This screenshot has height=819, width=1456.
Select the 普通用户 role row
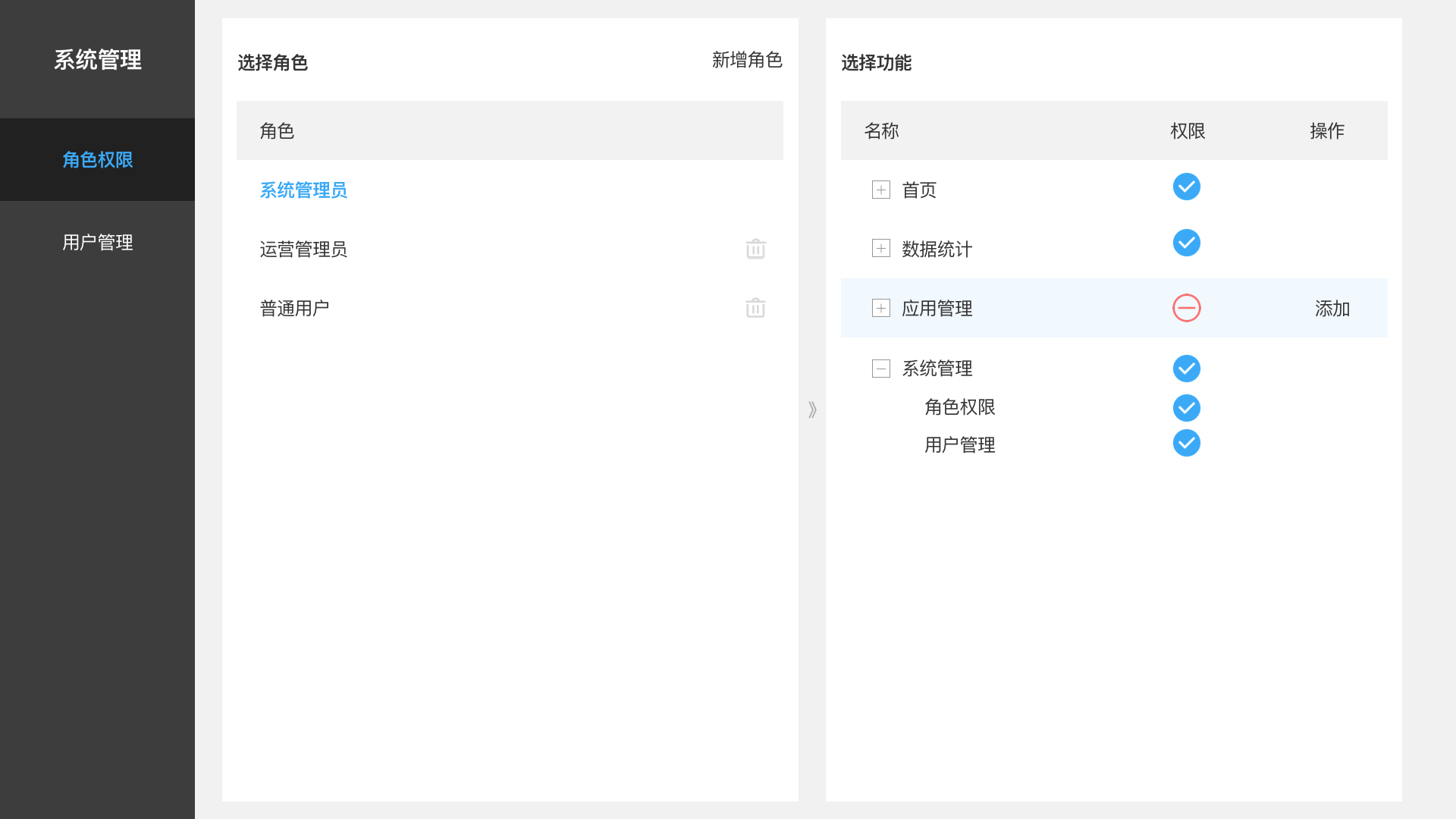(x=510, y=308)
